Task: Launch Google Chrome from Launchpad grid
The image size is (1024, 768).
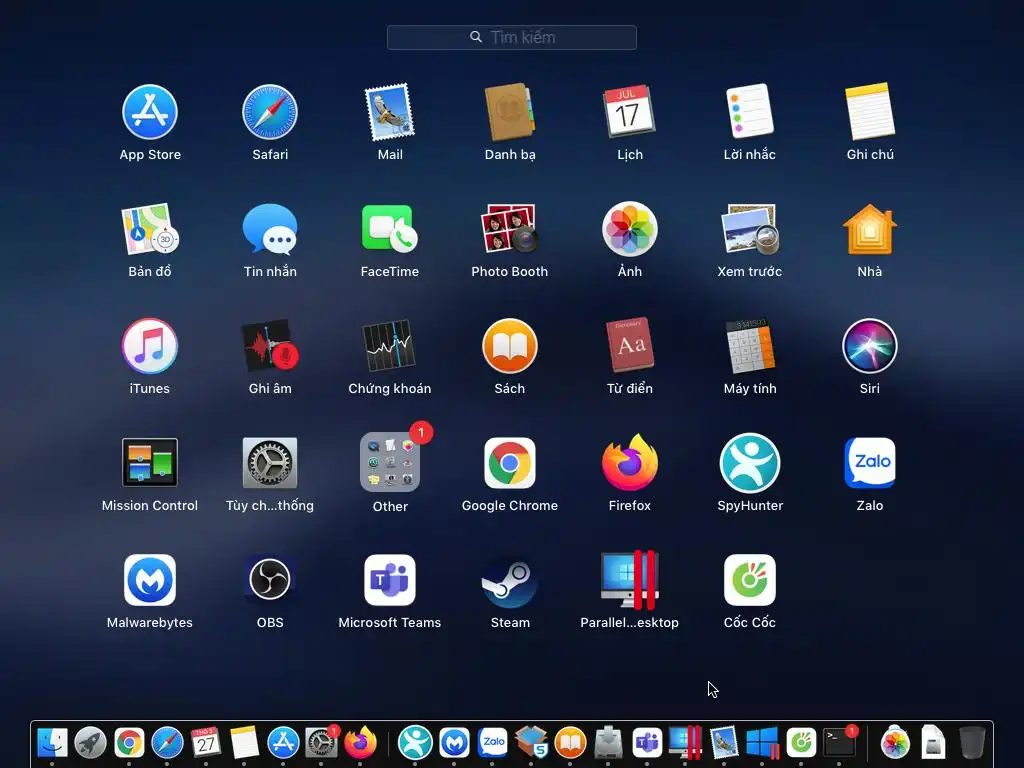Action: (x=509, y=463)
